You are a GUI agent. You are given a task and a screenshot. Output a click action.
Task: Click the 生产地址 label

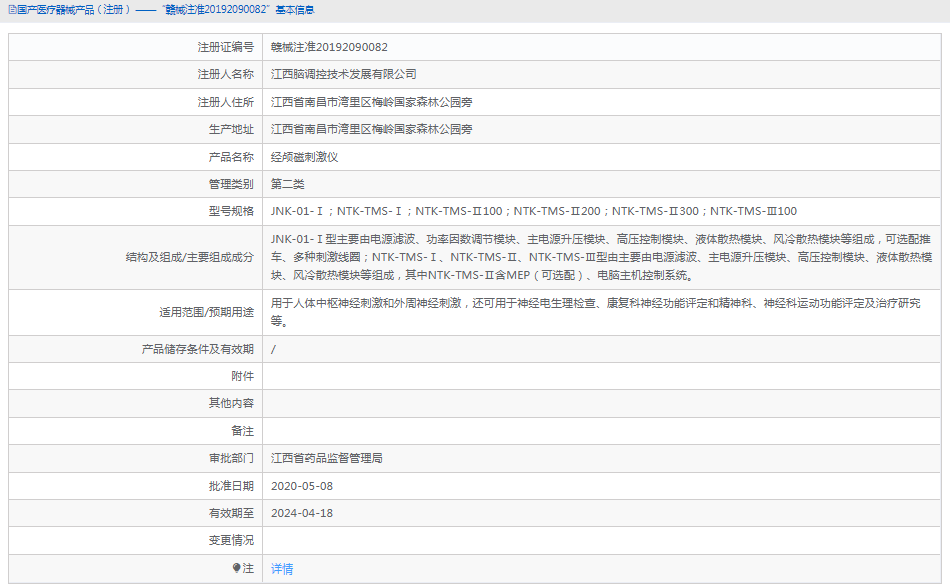tap(231, 130)
